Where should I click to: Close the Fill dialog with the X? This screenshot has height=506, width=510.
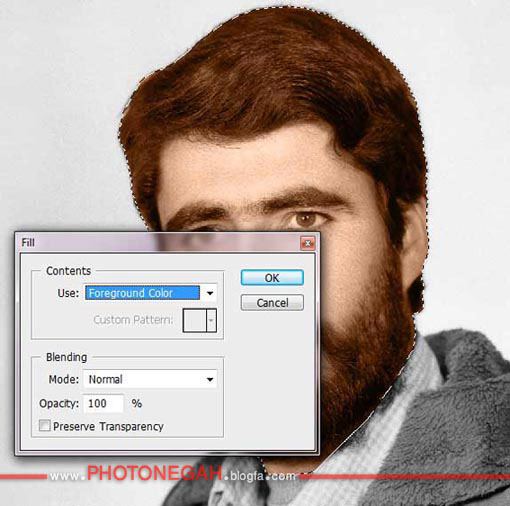point(308,243)
